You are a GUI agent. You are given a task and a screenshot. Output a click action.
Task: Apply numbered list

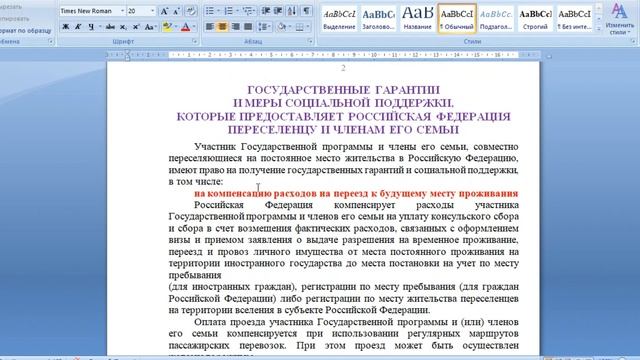click(229, 11)
